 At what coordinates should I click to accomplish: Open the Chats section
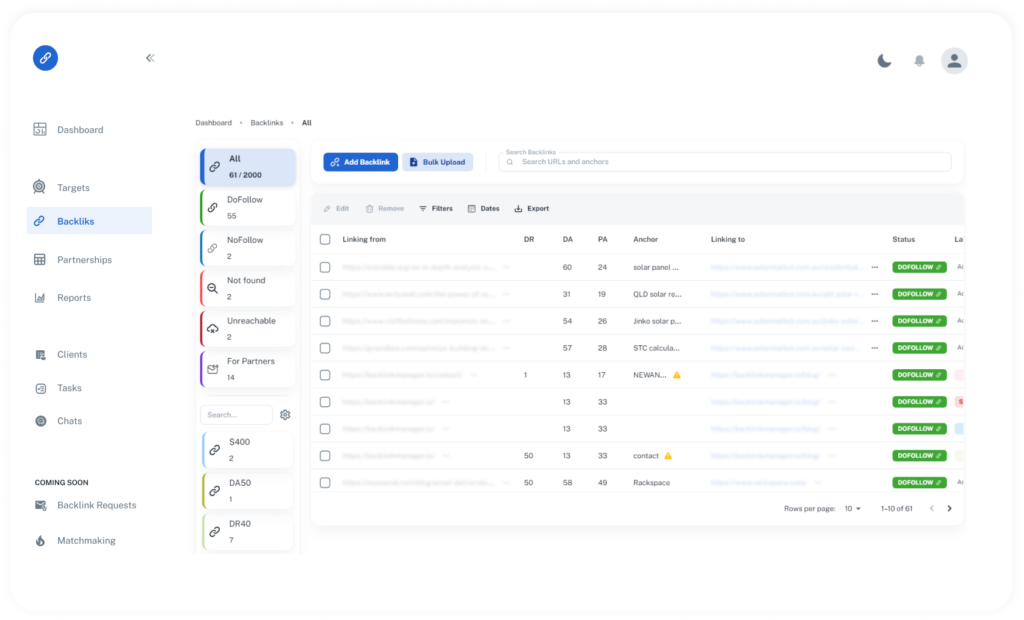click(x=61, y=421)
